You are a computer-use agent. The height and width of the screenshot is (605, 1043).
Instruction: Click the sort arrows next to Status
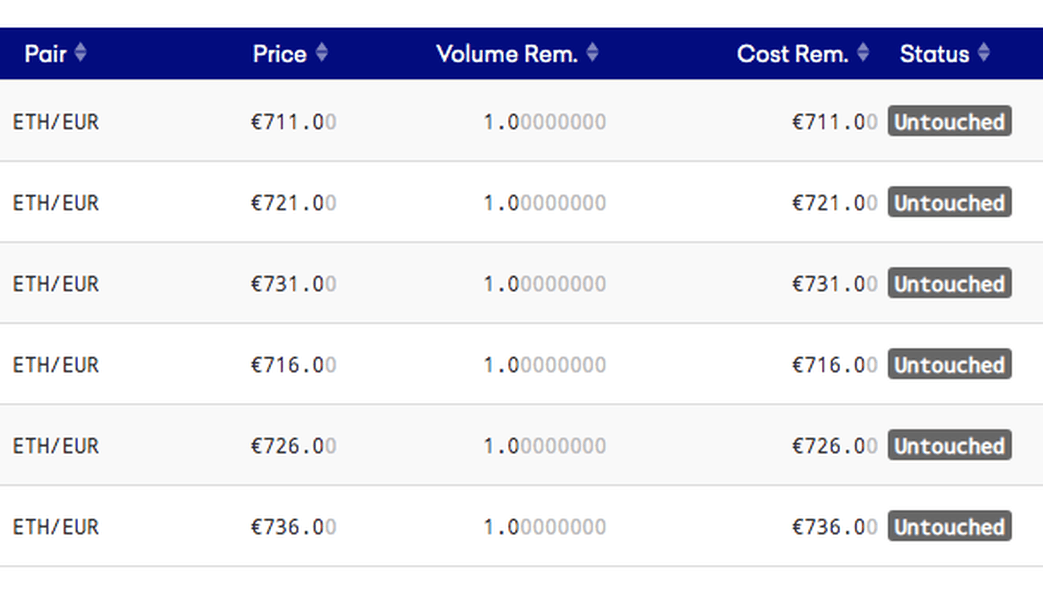click(984, 53)
